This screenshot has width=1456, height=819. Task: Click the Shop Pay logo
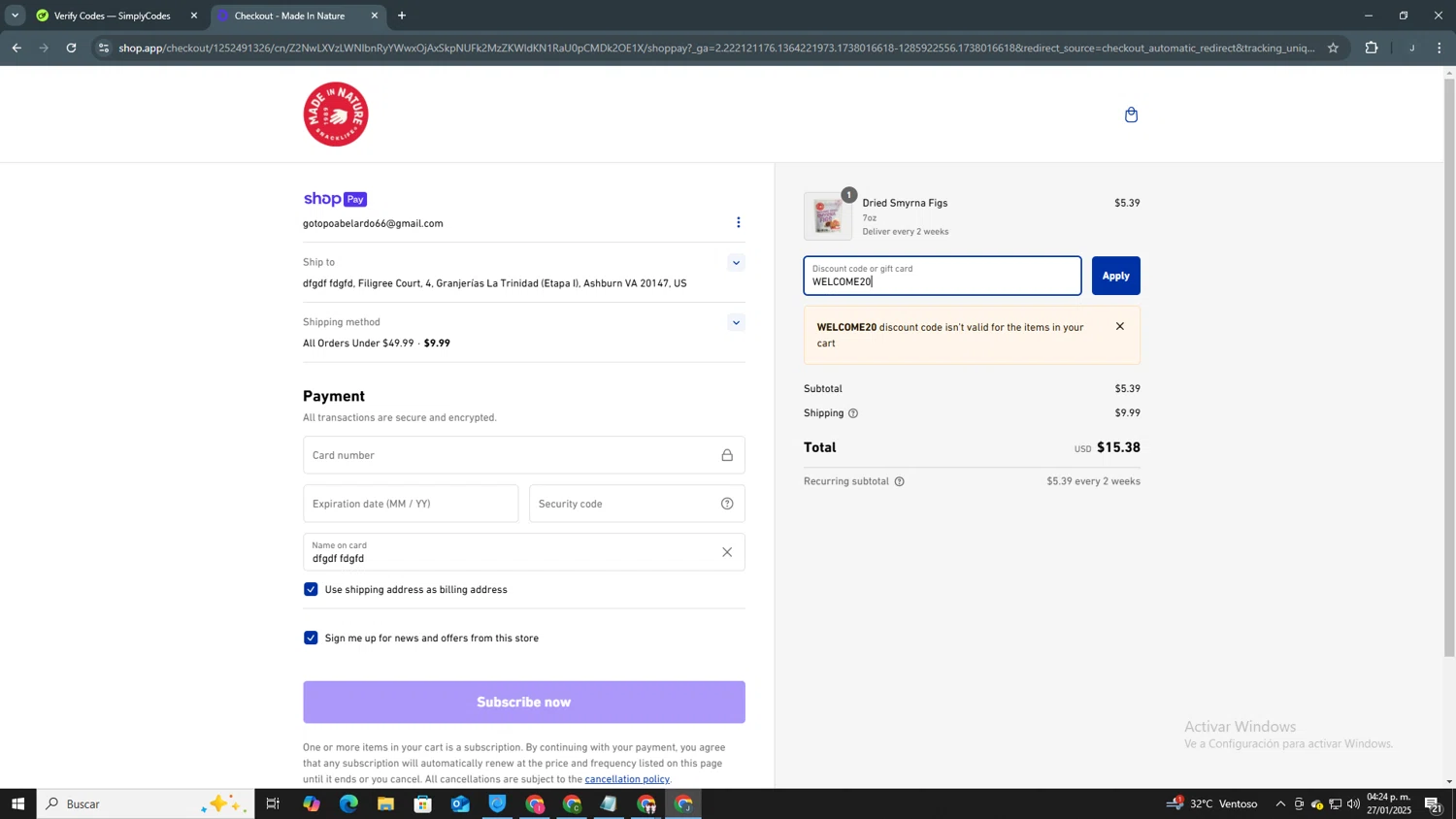335,199
